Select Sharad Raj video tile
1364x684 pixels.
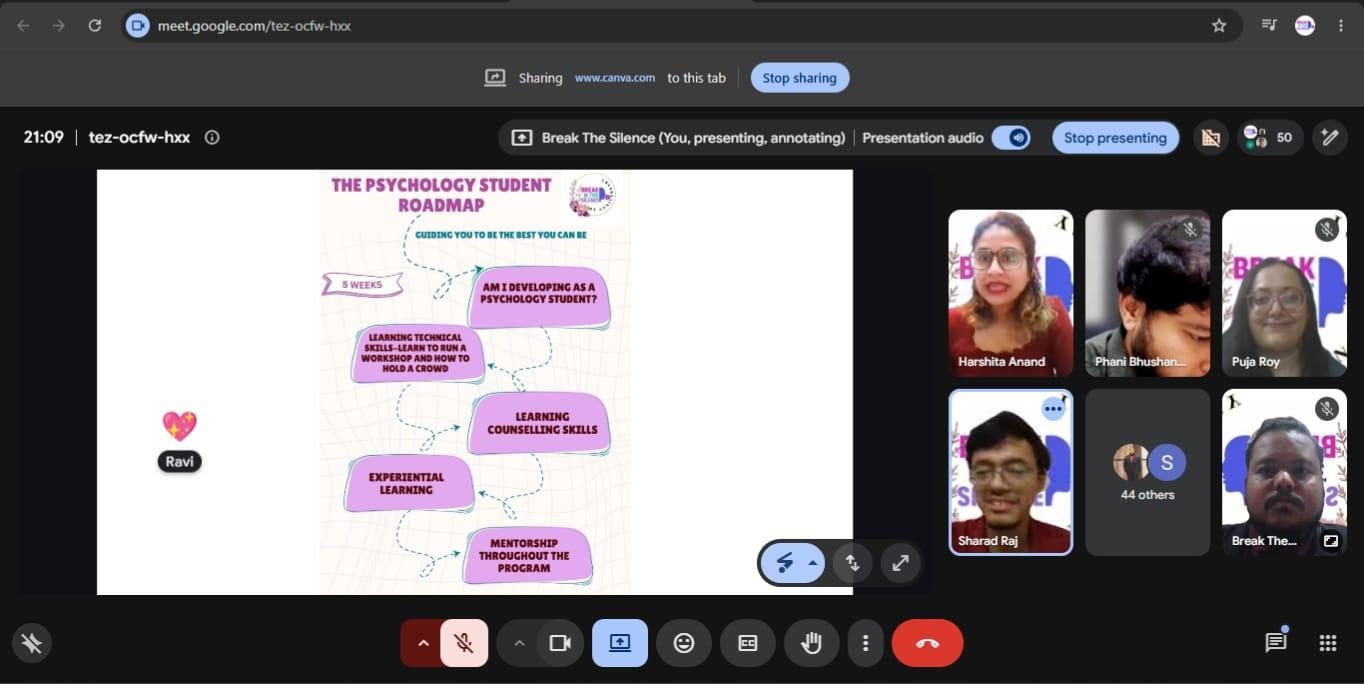(x=1010, y=472)
